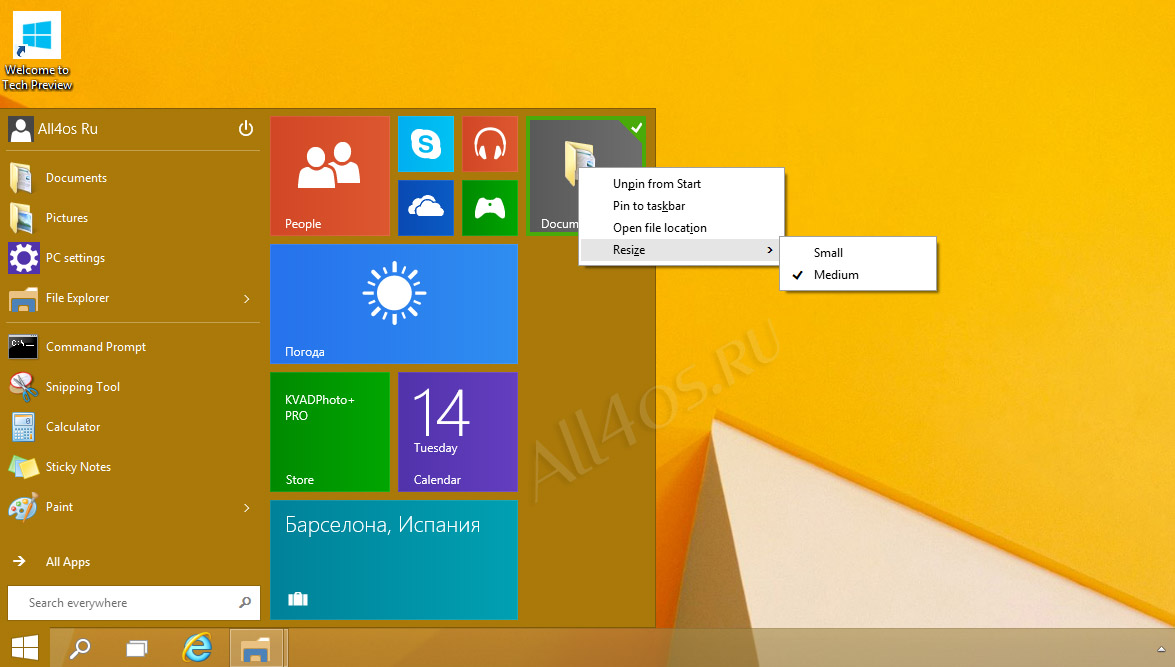Image resolution: width=1175 pixels, height=667 pixels.
Task: Show hidden icons tray arrow
Action: [1162, 650]
